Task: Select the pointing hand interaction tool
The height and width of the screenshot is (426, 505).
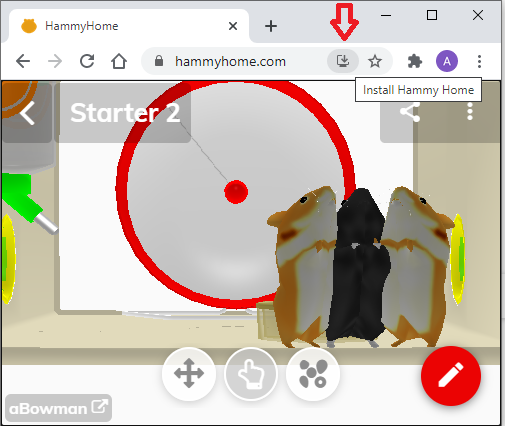Action: pos(251,373)
